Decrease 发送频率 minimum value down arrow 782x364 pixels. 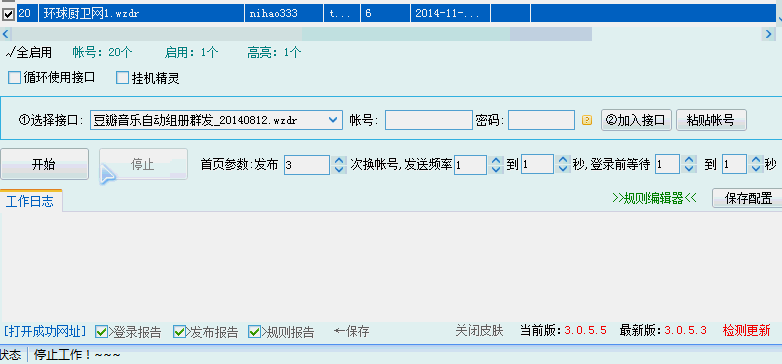point(496,170)
